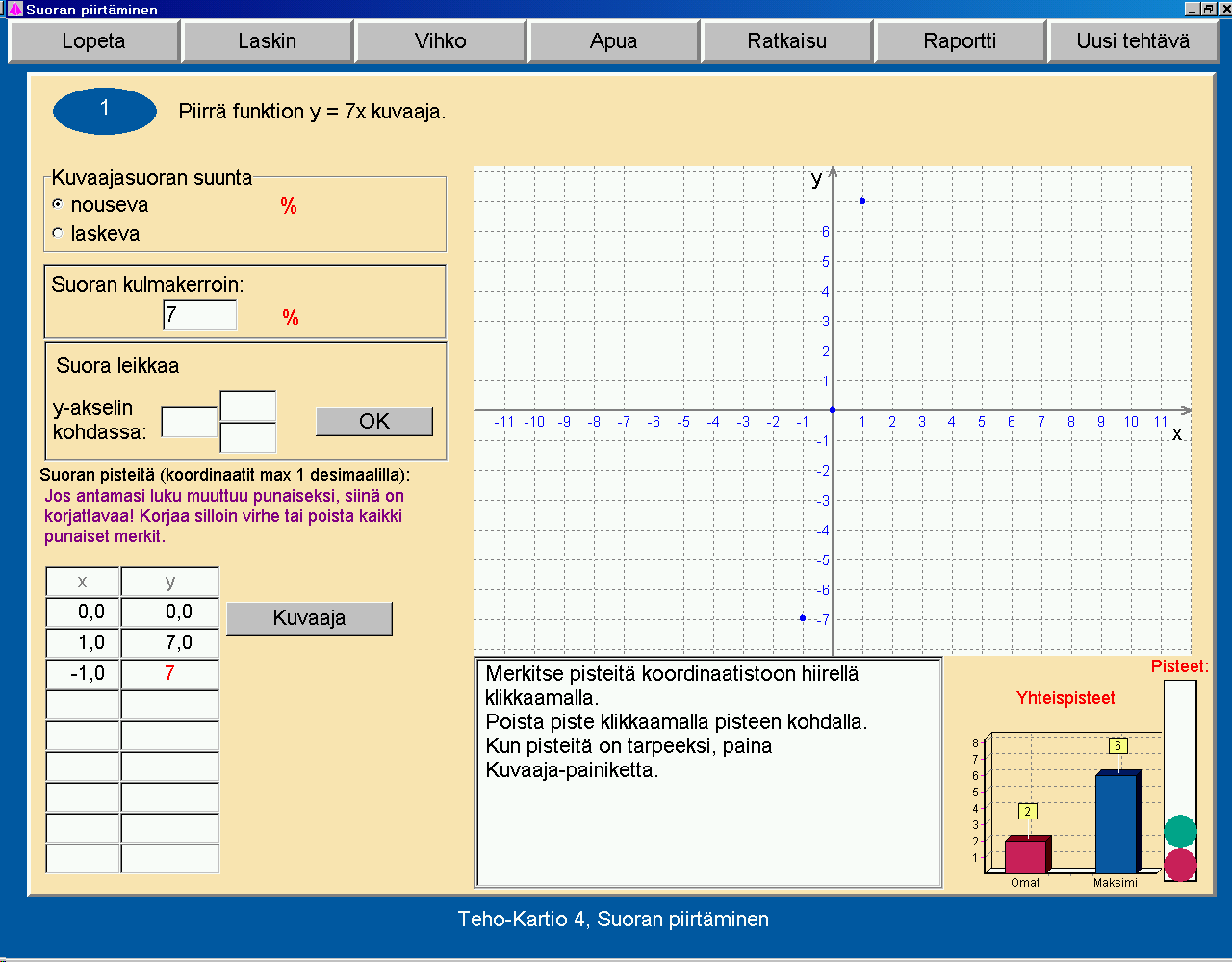Select the red y cell containing 7
This screenshot has width=1232, height=962.
tap(170, 674)
